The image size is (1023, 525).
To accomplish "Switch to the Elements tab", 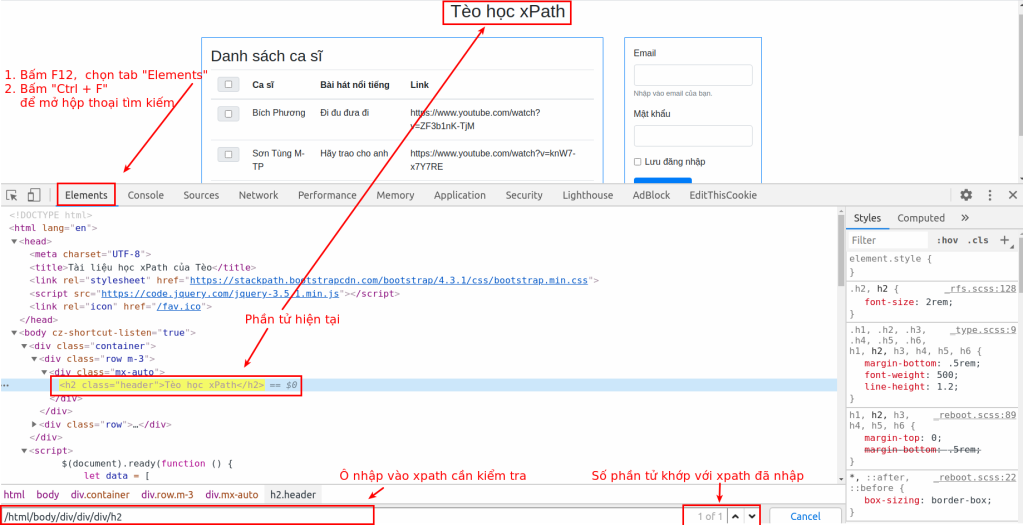I will point(86,195).
